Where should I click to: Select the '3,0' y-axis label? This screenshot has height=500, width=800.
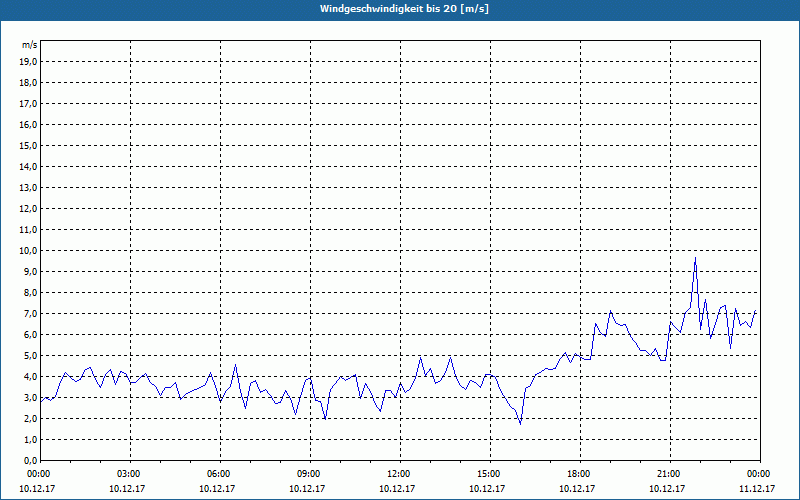click(x=31, y=397)
